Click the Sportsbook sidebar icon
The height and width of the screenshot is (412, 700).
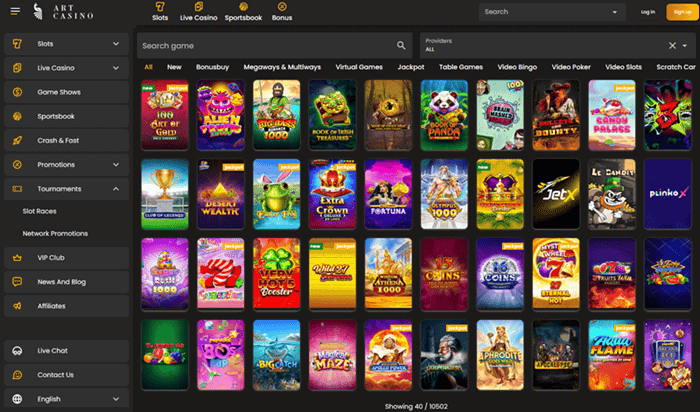[x=17, y=116]
